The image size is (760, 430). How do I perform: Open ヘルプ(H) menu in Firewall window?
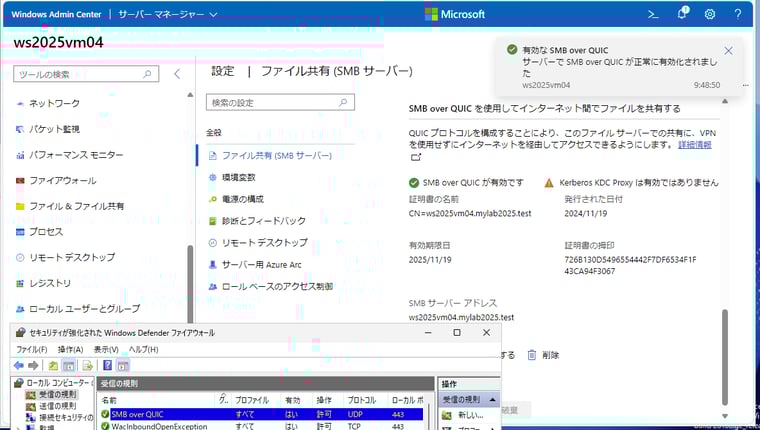(143, 350)
